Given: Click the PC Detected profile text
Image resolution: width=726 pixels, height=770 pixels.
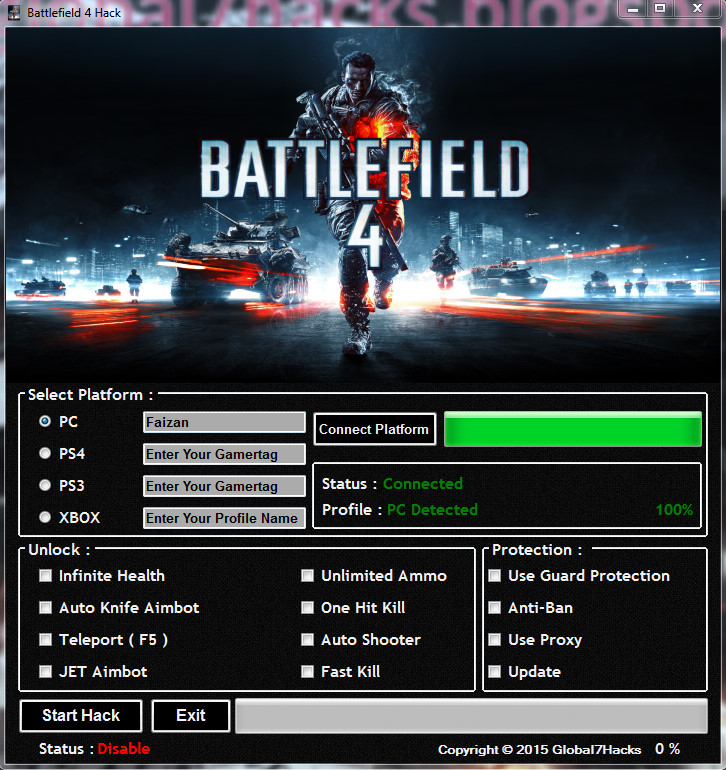Looking at the screenshot, I should pyautogui.click(x=432, y=510).
